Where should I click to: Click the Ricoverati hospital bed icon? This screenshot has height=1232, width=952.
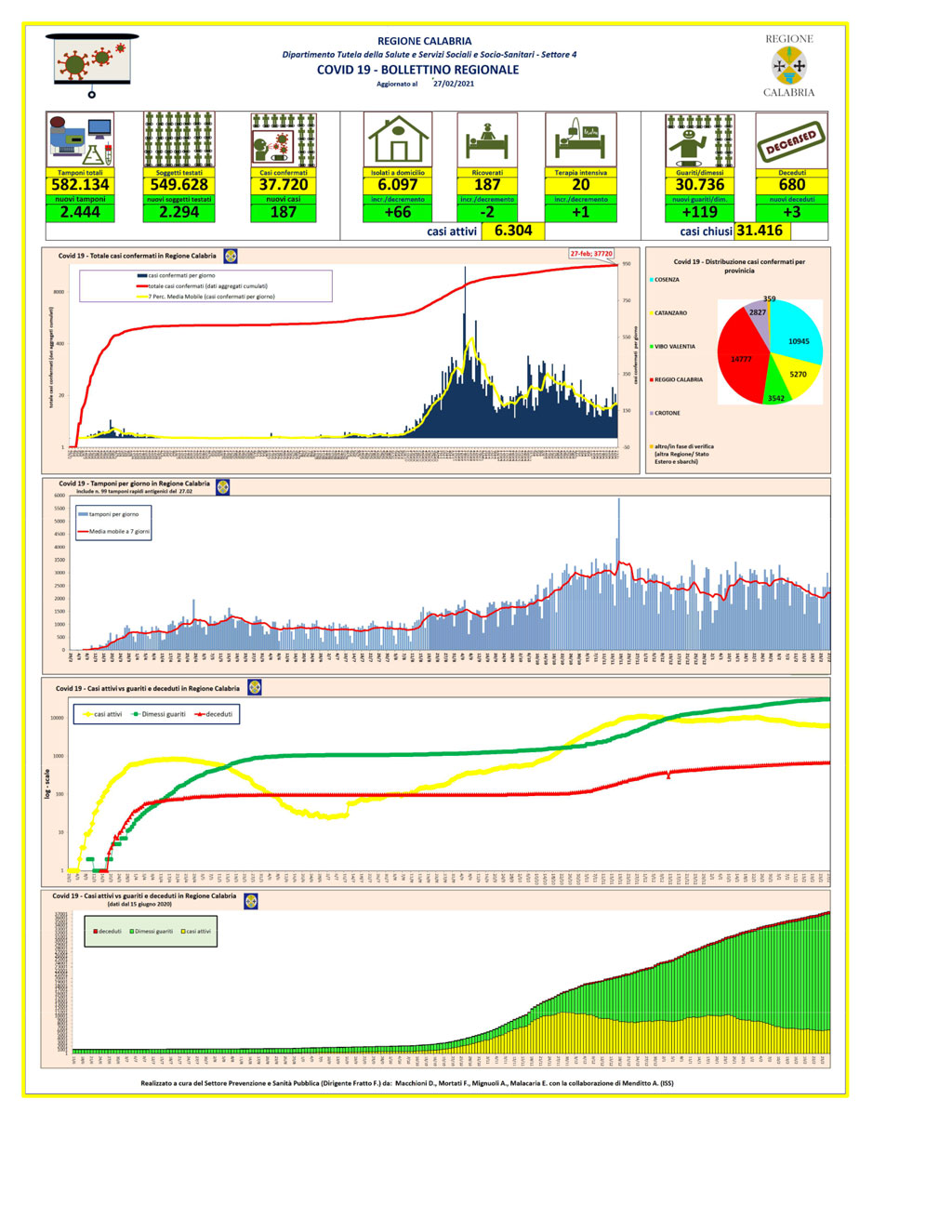point(487,140)
